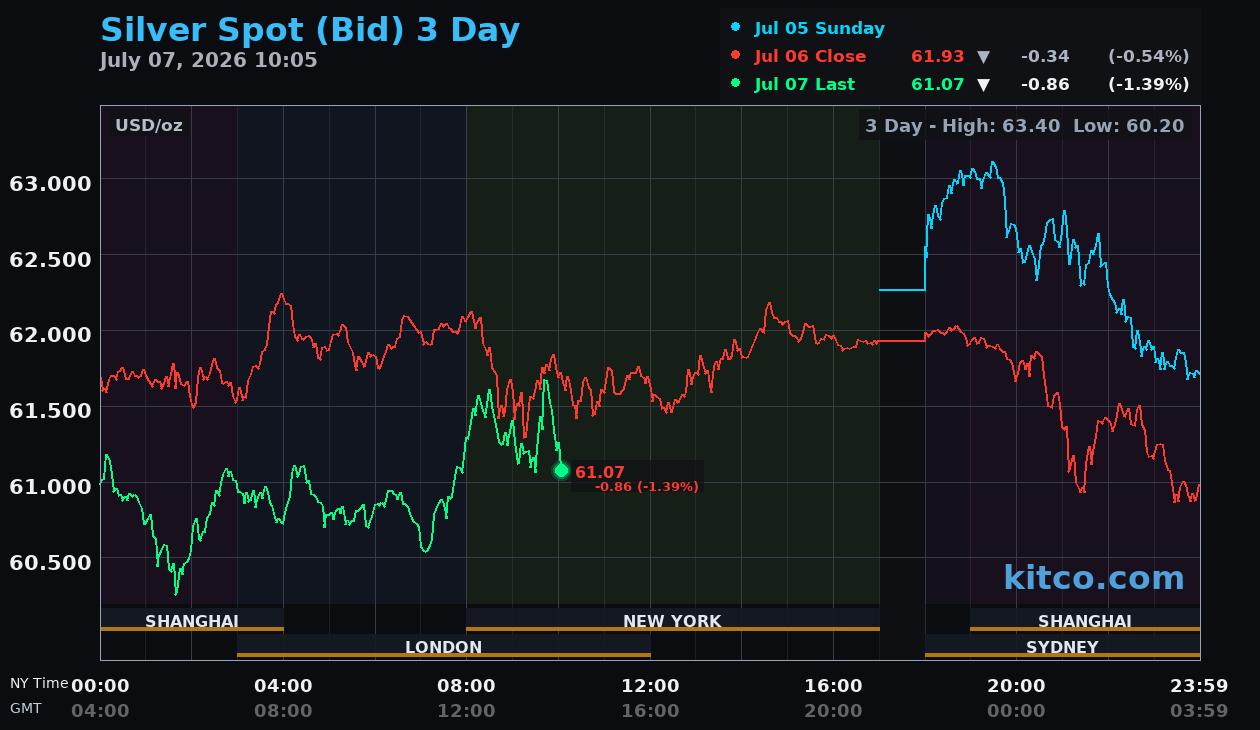This screenshot has width=1260, height=730.
Task: Select the 'Jul 05 Sunday' legend label
Action: point(819,28)
